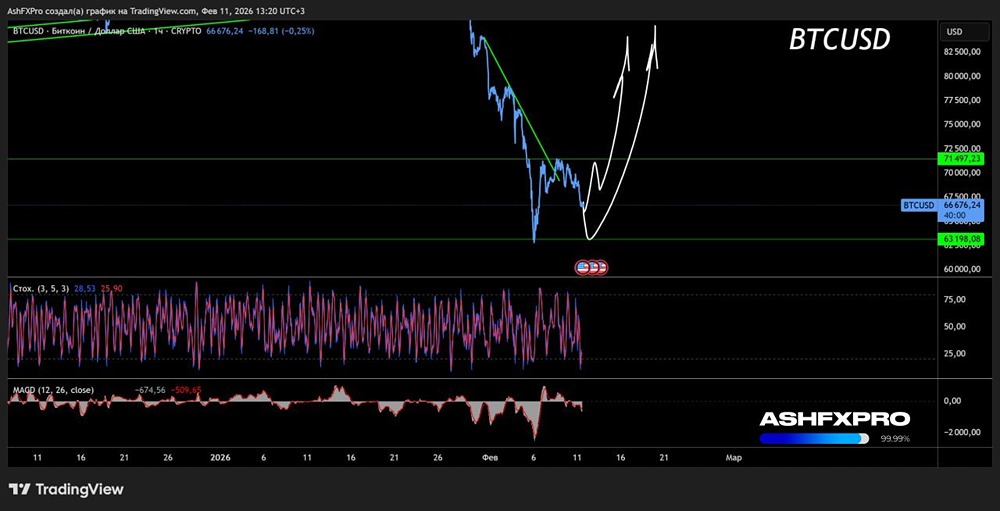Select the 71 497,23 green price label
This screenshot has width=1000, height=511.
(x=962, y=158)
